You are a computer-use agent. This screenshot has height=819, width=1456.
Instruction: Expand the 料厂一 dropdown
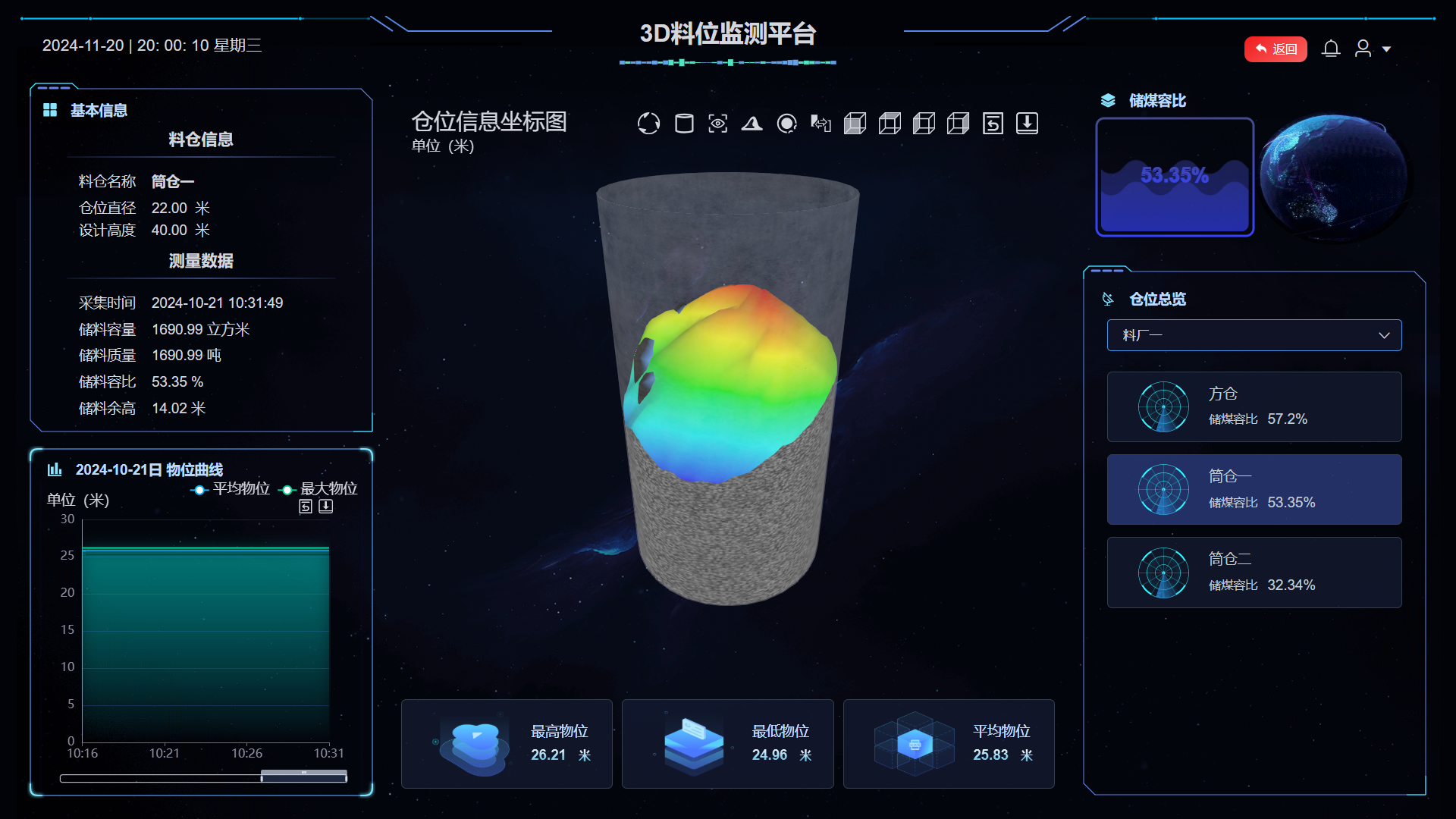point(1254,335)
